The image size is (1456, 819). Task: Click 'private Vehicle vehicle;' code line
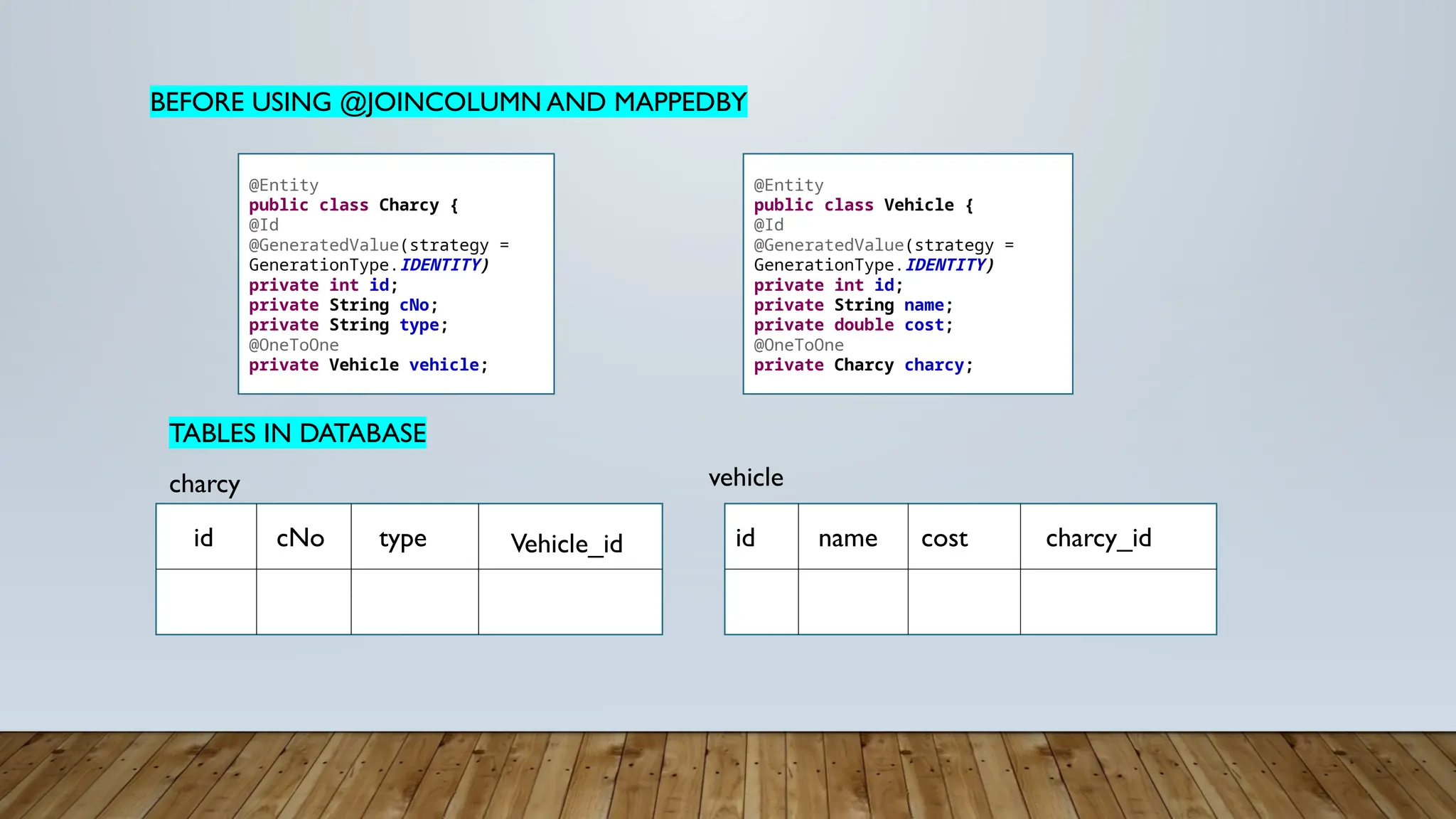pyautogui.click(x=368, y=365)
